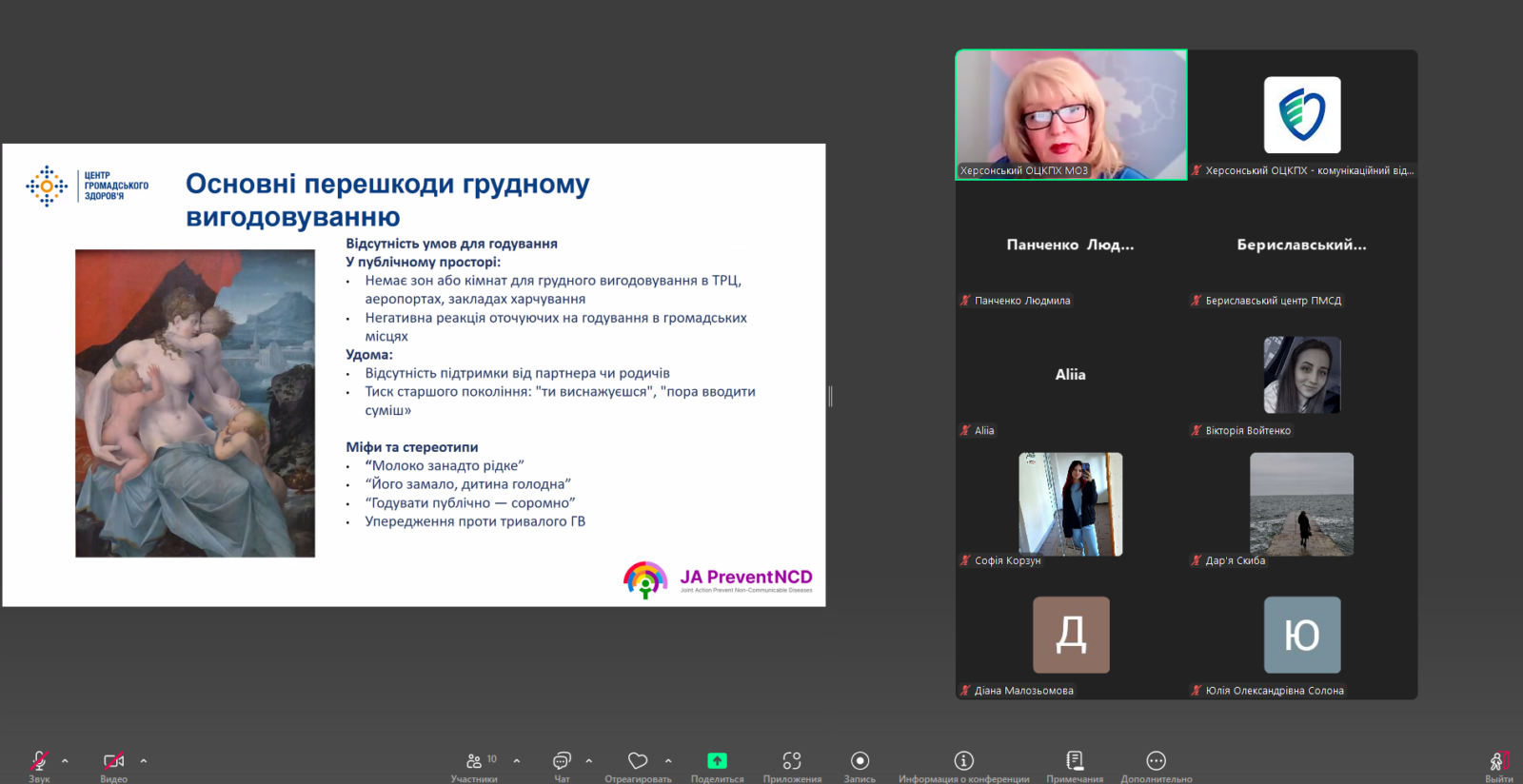Open the Приложения apps icon

[x=792, y=761]
